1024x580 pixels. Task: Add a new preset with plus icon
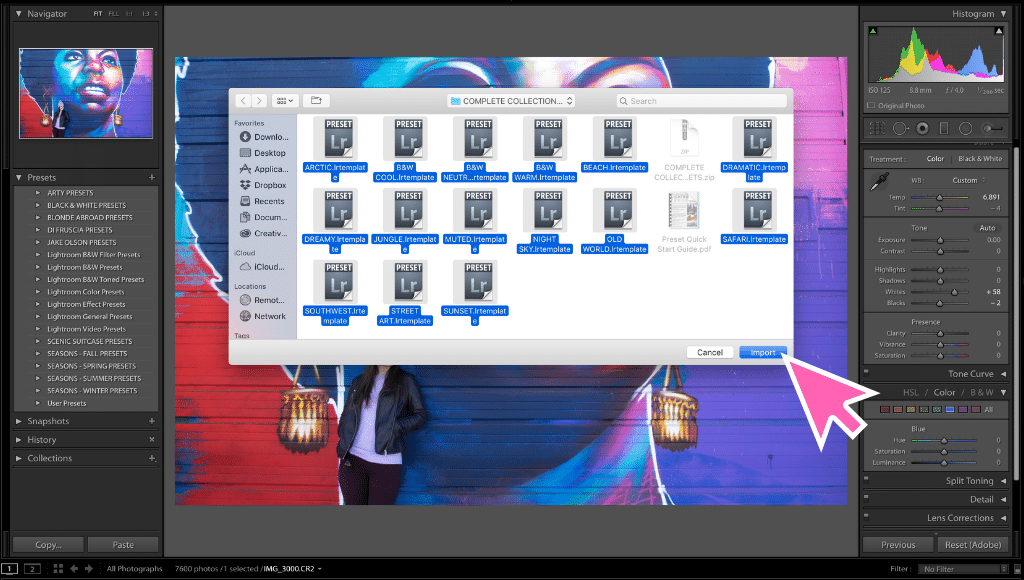pos(152,177)
